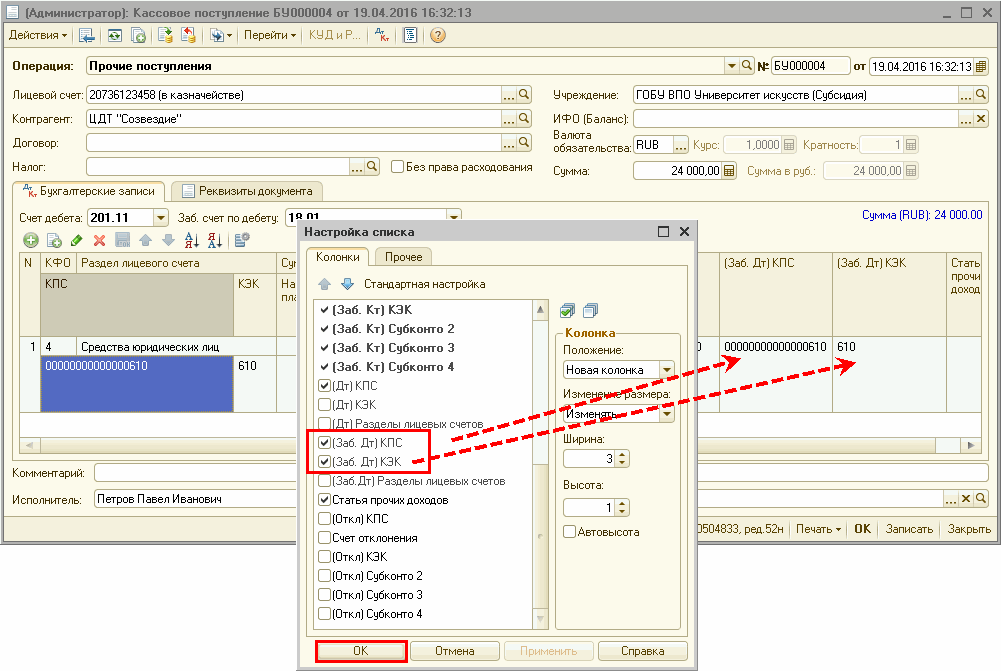Add a new row with green plus icon

click(31, 240)
